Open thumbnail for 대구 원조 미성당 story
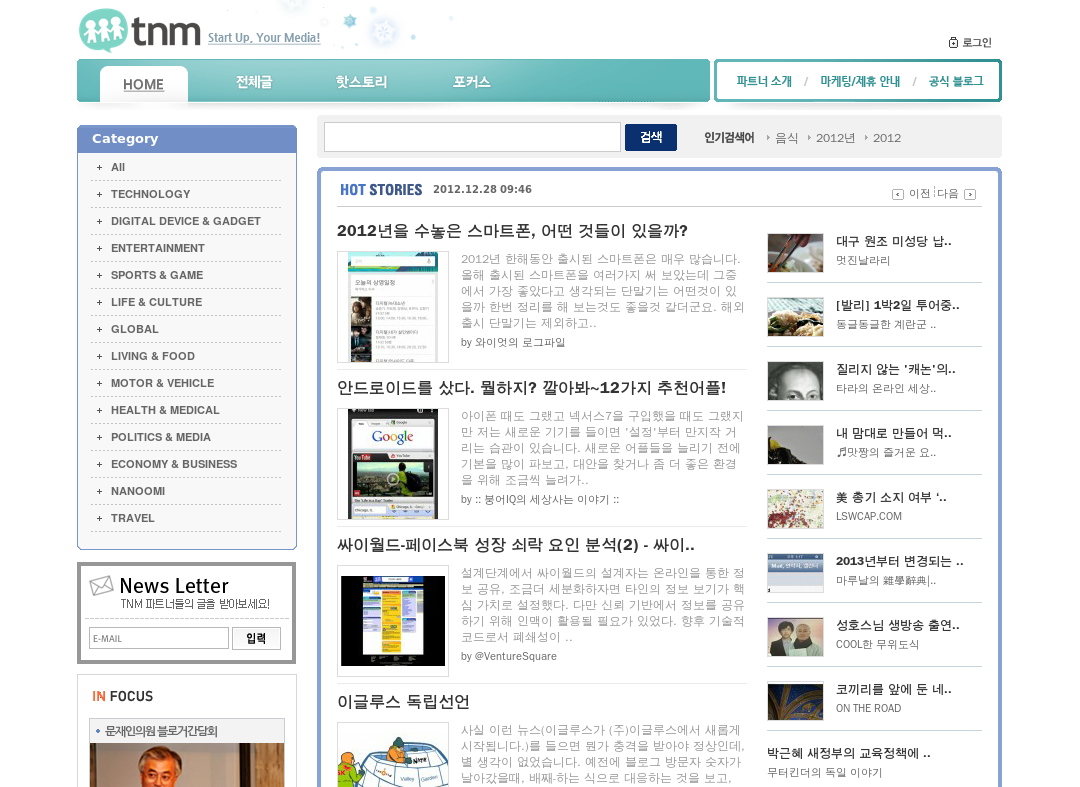The image size is (1080, 787). [796, 253]
